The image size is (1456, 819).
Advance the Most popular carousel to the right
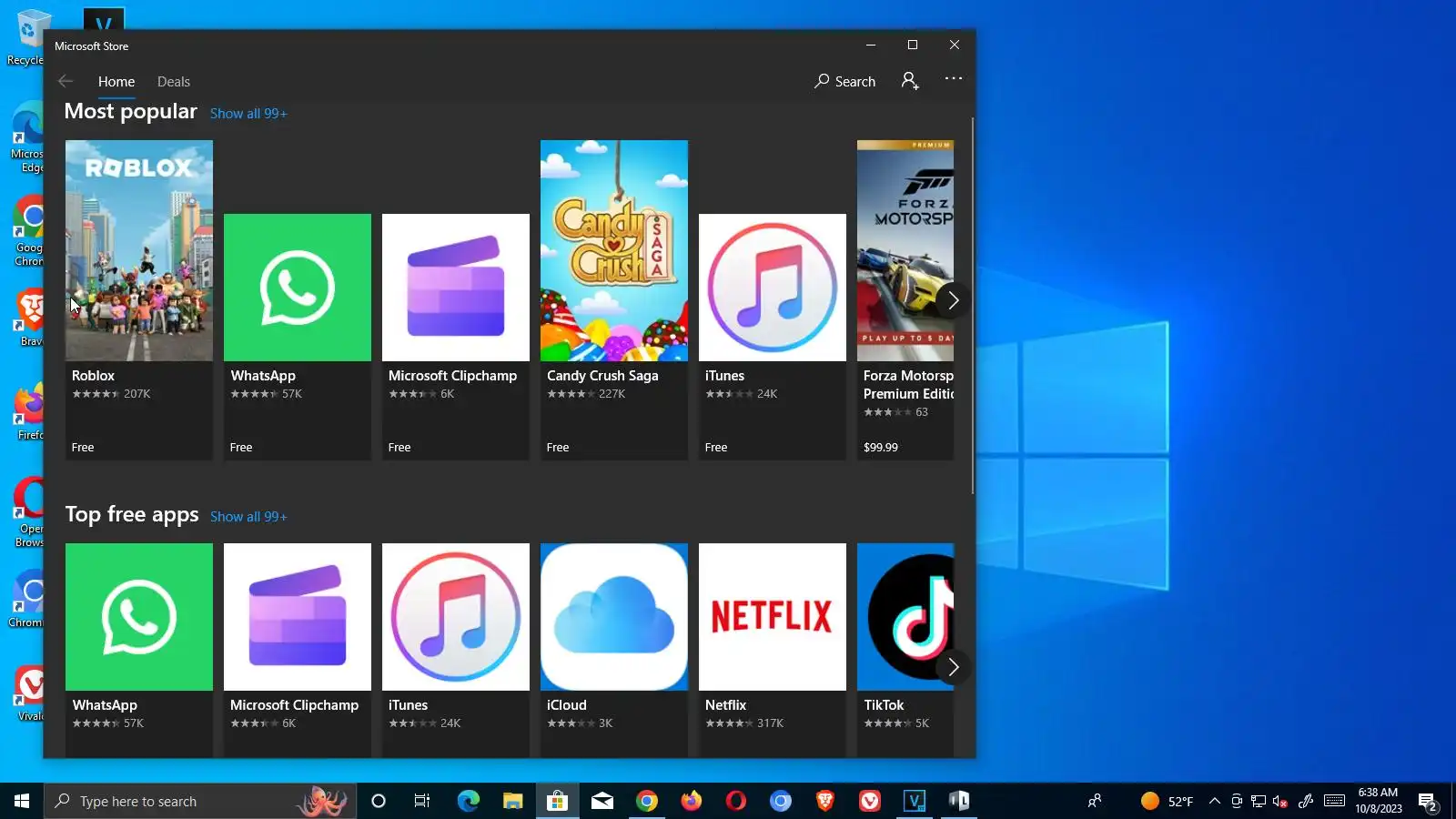coord(953,300)
